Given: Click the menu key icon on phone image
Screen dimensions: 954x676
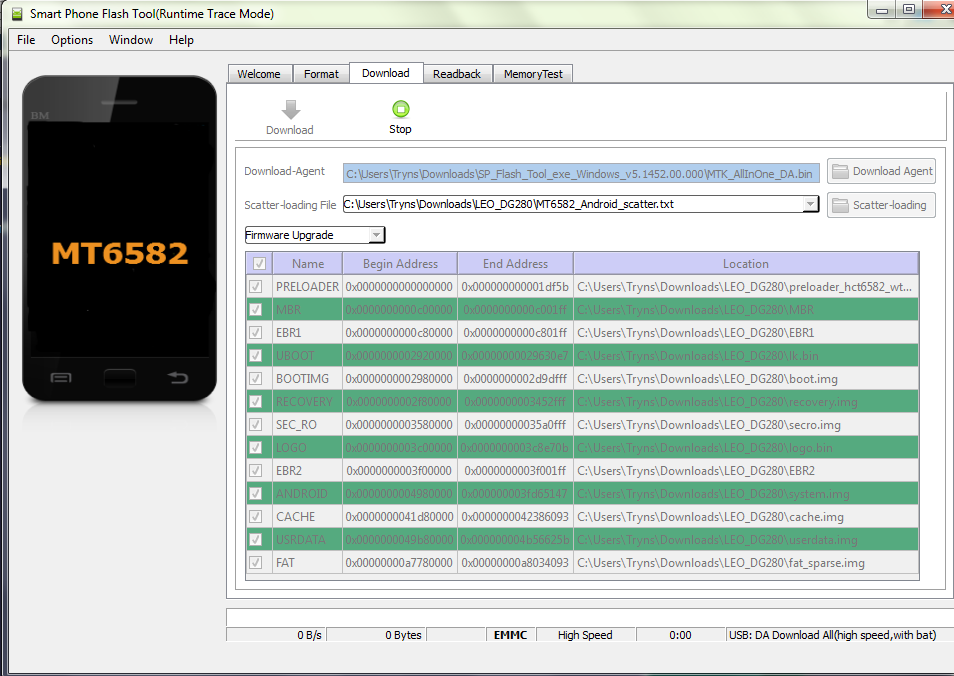Looking at the screenshot, I should 61,377.
